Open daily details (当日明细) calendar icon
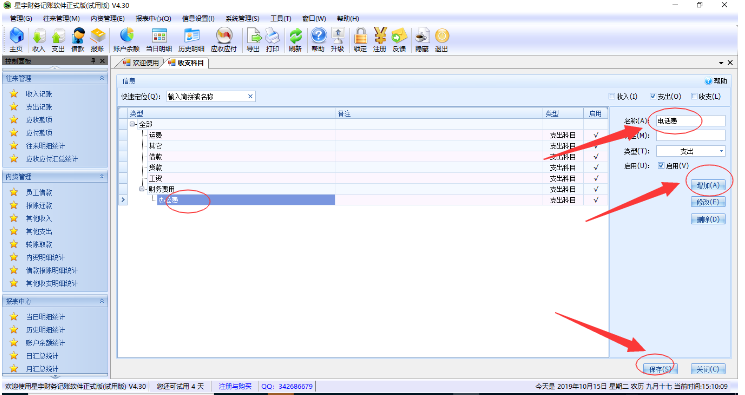 pos(159,39)
